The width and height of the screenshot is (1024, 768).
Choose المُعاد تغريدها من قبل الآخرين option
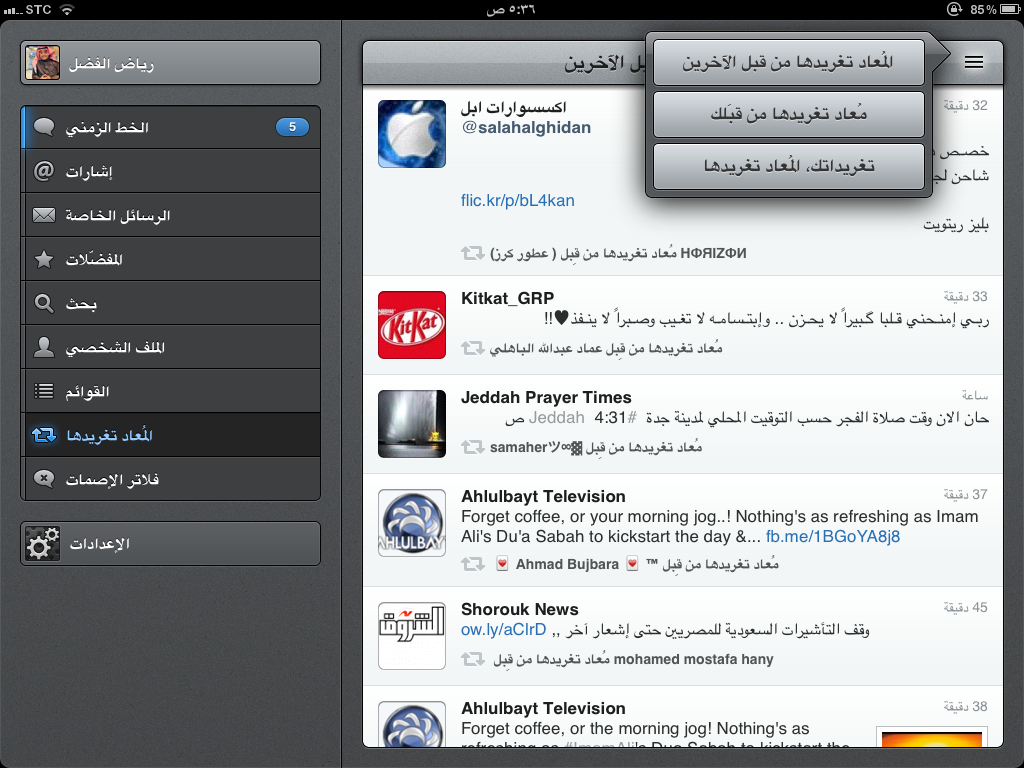click(x=787, y=62)
